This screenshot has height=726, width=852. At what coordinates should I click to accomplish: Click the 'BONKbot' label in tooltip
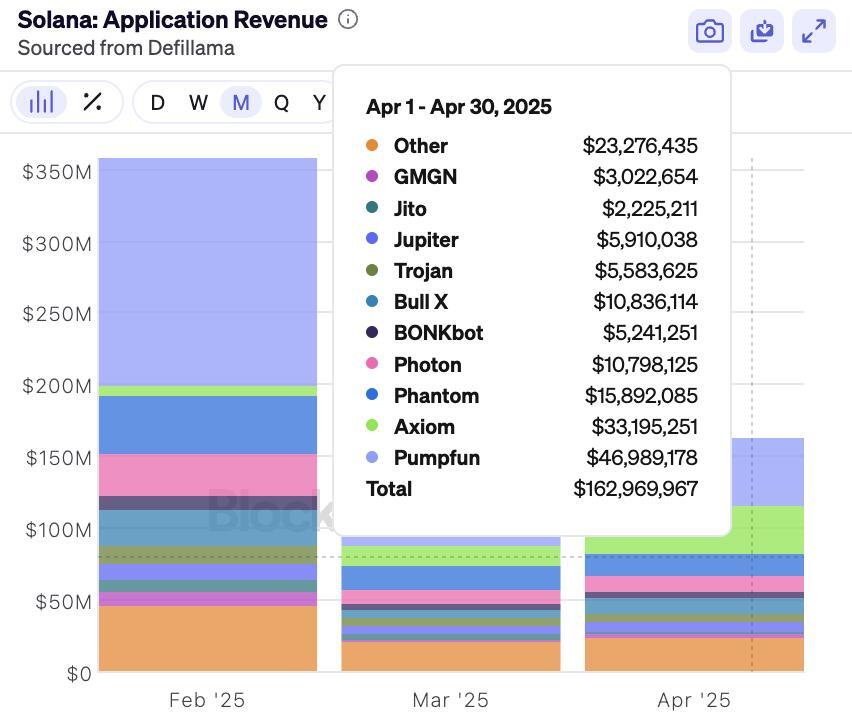click(438, 333)
